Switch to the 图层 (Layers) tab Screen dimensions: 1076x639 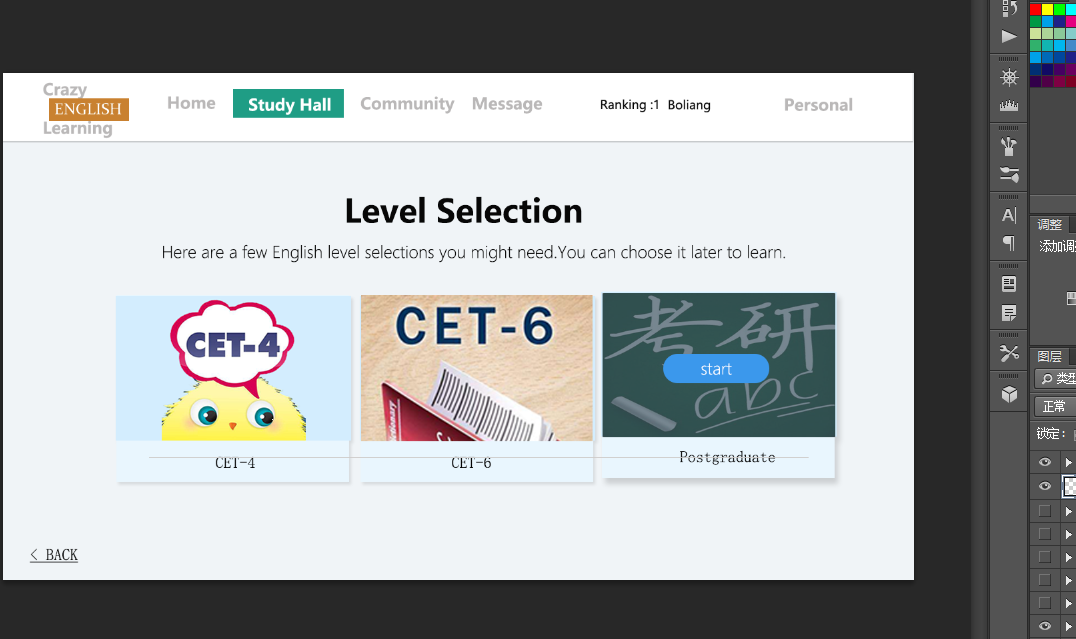click(1050, 356)
